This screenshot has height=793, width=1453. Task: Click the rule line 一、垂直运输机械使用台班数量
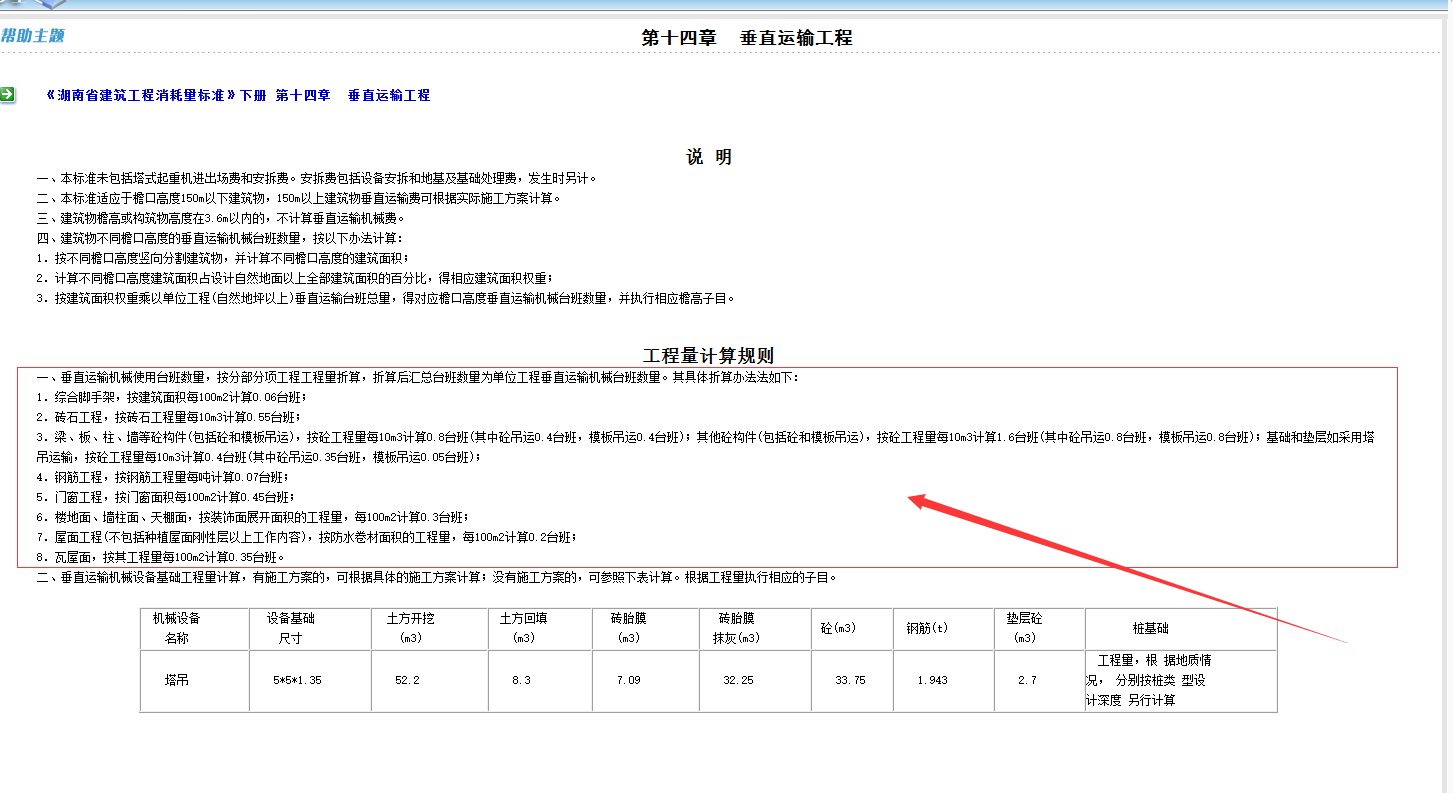(418, 378)
